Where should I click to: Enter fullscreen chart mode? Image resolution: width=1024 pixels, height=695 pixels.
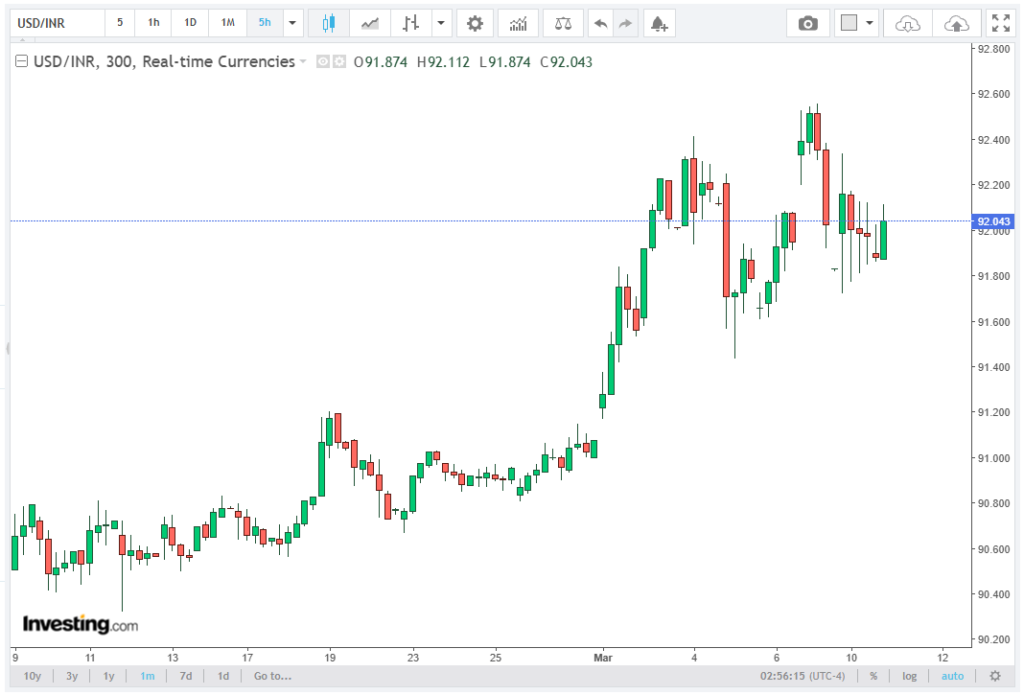tap(999, 23)
